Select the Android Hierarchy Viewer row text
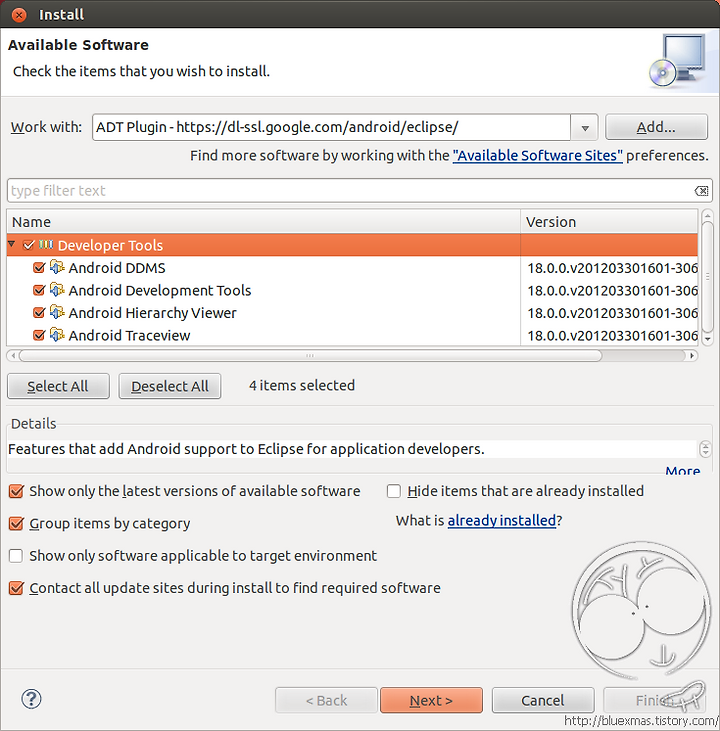Viewport: 720px width, 731px height. click(x=152, y=313)
